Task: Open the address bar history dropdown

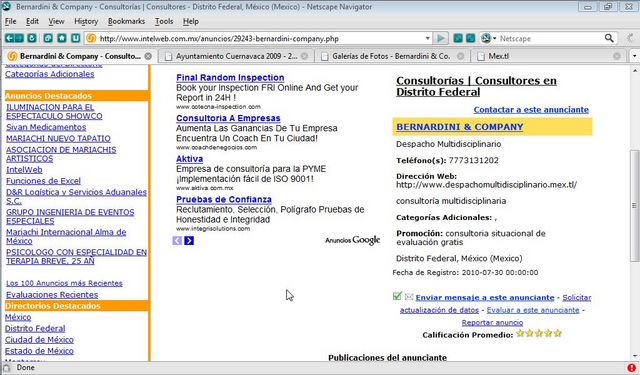Action: pos(427,38)
